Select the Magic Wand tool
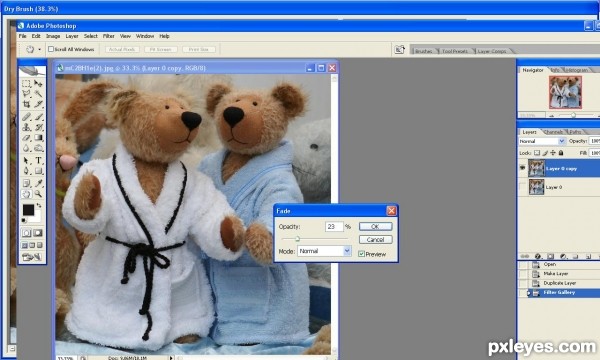Image resolution: width=600 pixels, height=360 pixels. 38,94
